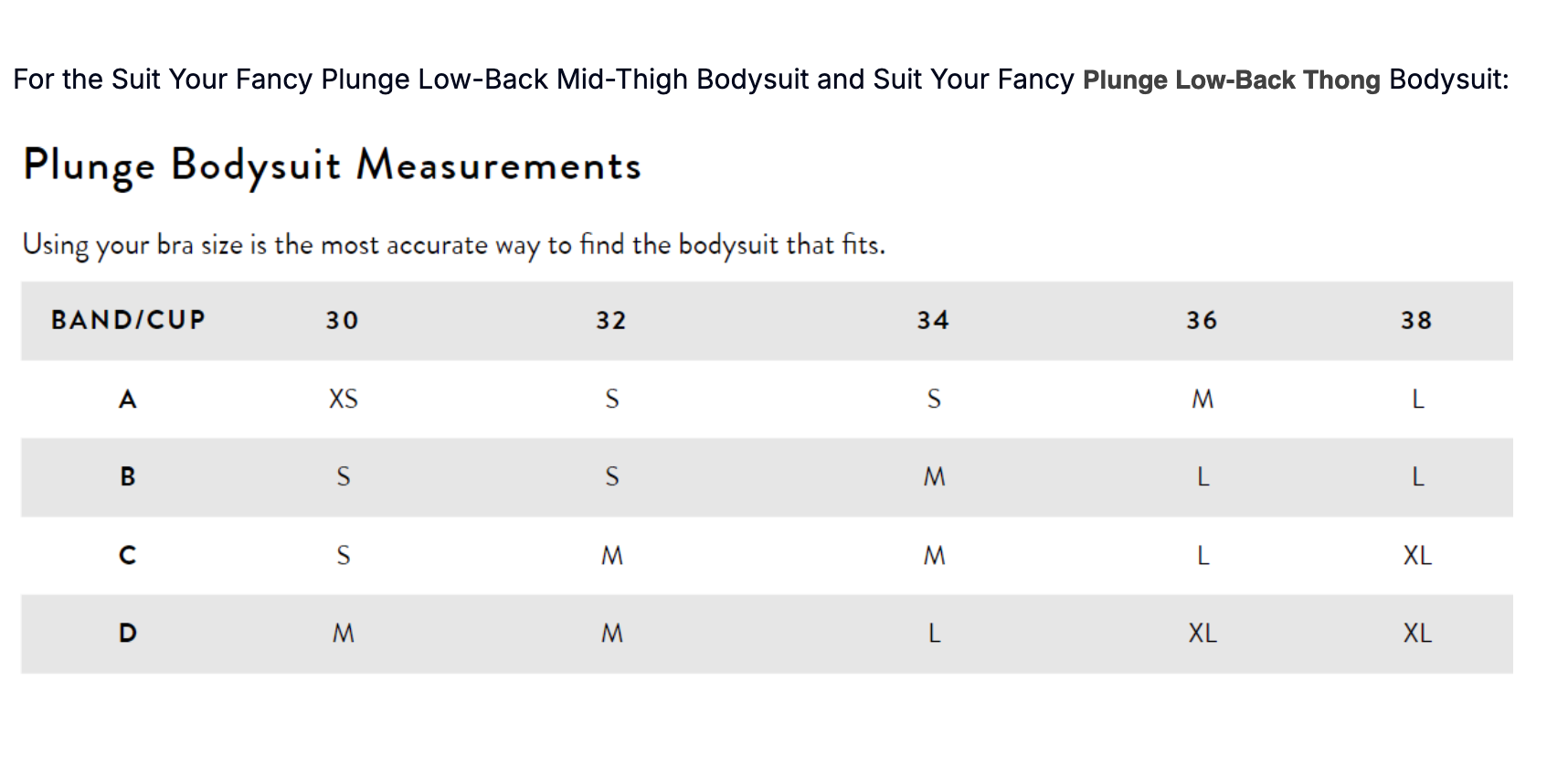Click the XS size cell for 30A
The height and width of the screenshot is (768, 1568).
[344, 399]
